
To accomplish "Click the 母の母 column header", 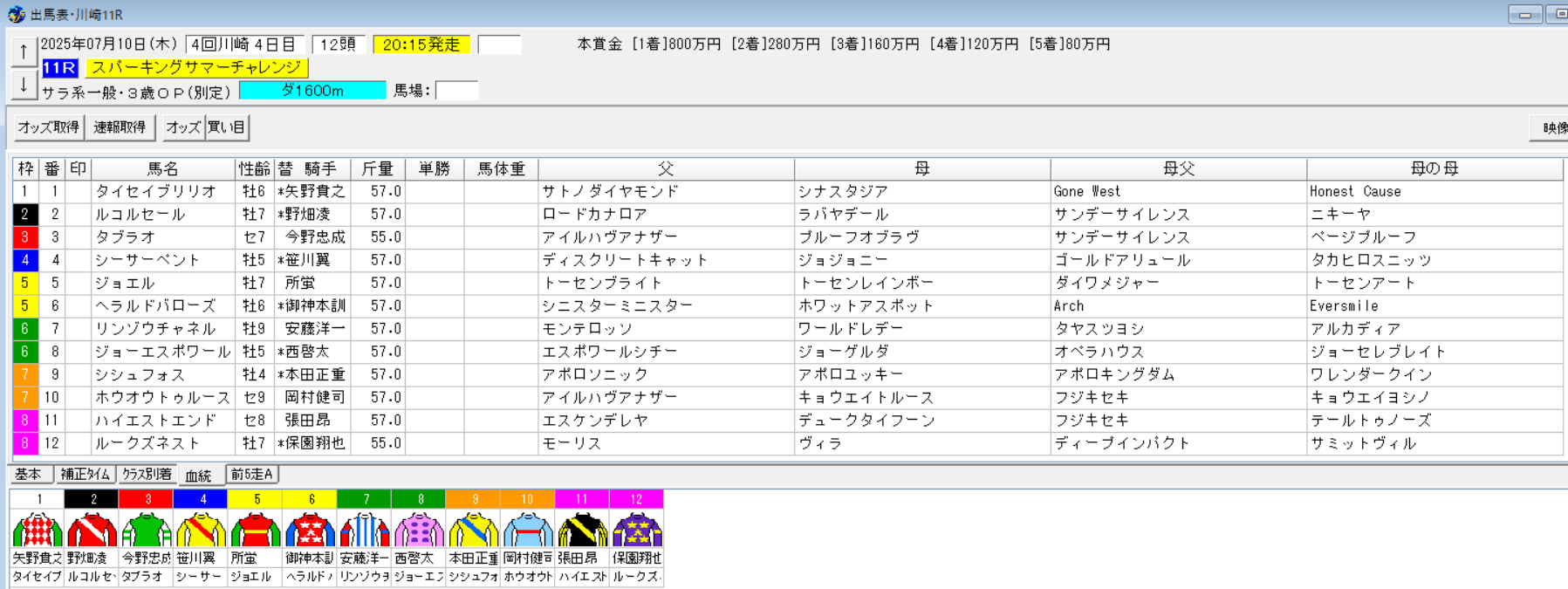I will tap(1434, 169).
